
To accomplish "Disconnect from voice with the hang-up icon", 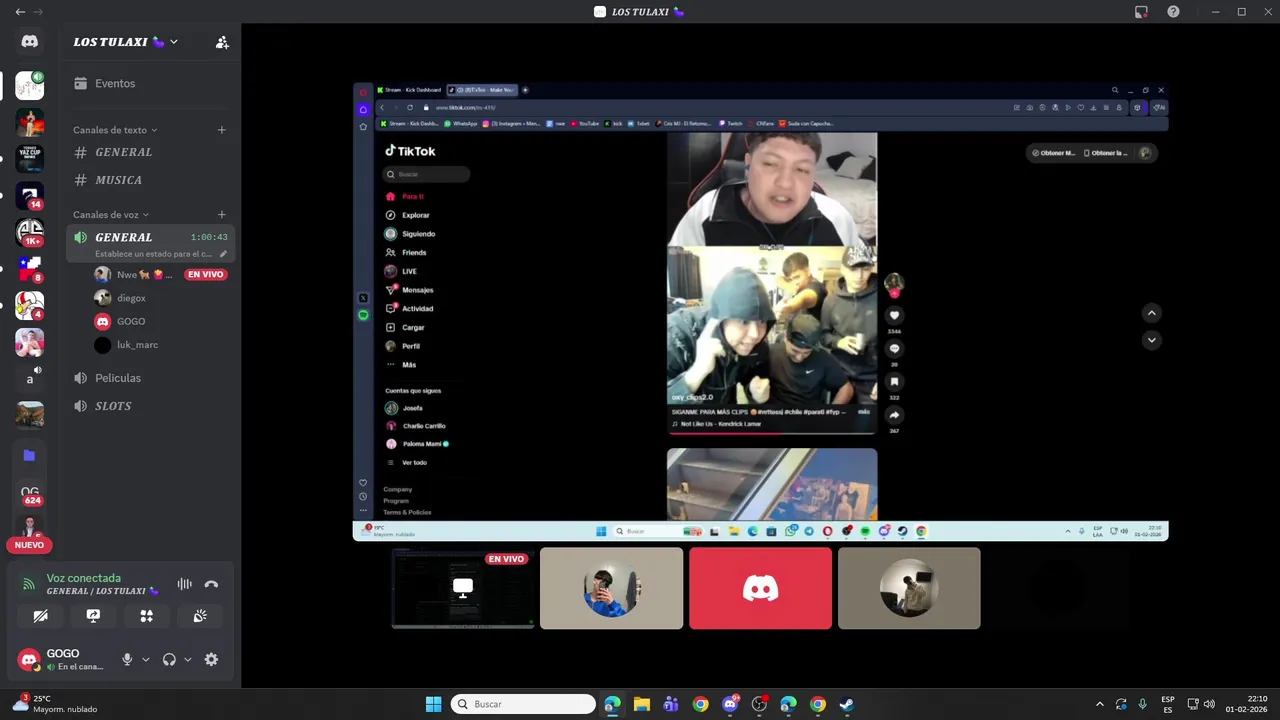I will pyautogui.click(x=211, y=584).
